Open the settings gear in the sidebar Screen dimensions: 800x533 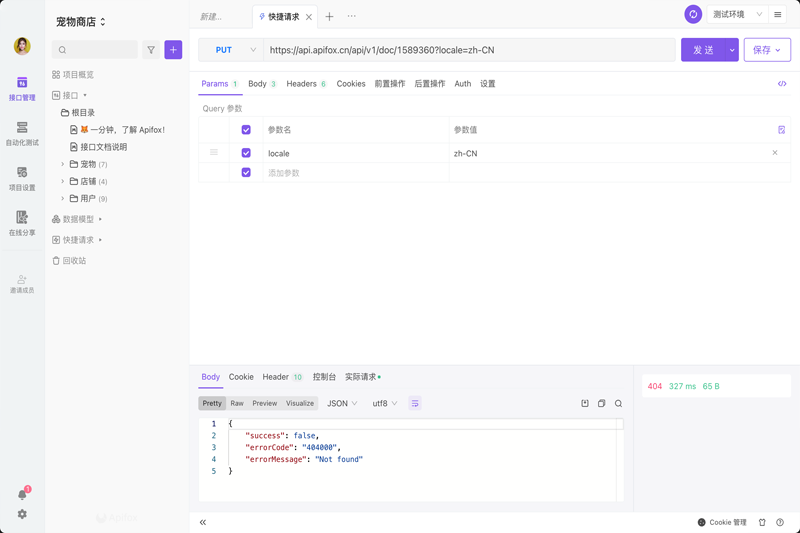[x=22, y=514]
